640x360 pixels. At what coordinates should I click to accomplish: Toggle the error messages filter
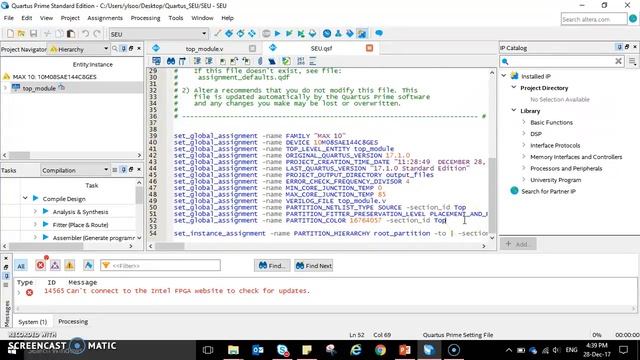(40, 266)
